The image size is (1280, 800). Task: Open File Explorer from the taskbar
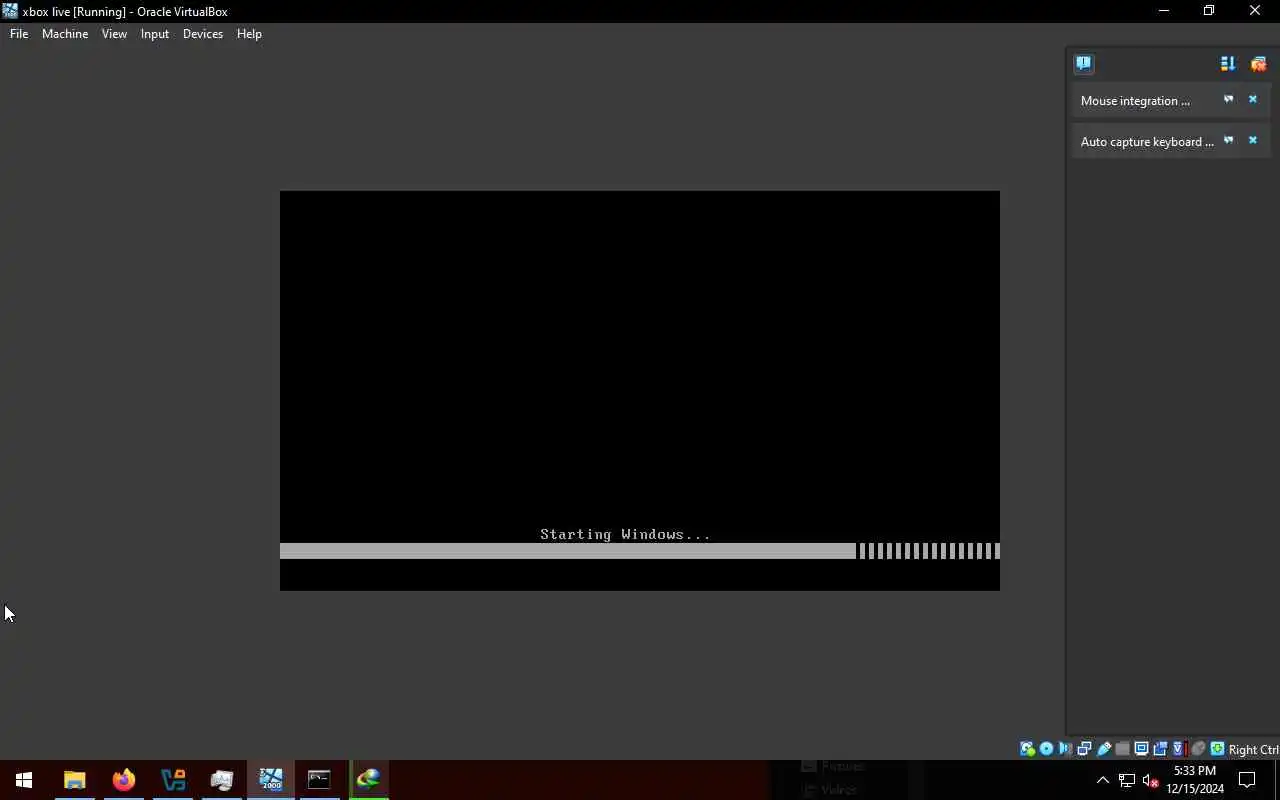(74, 780)
